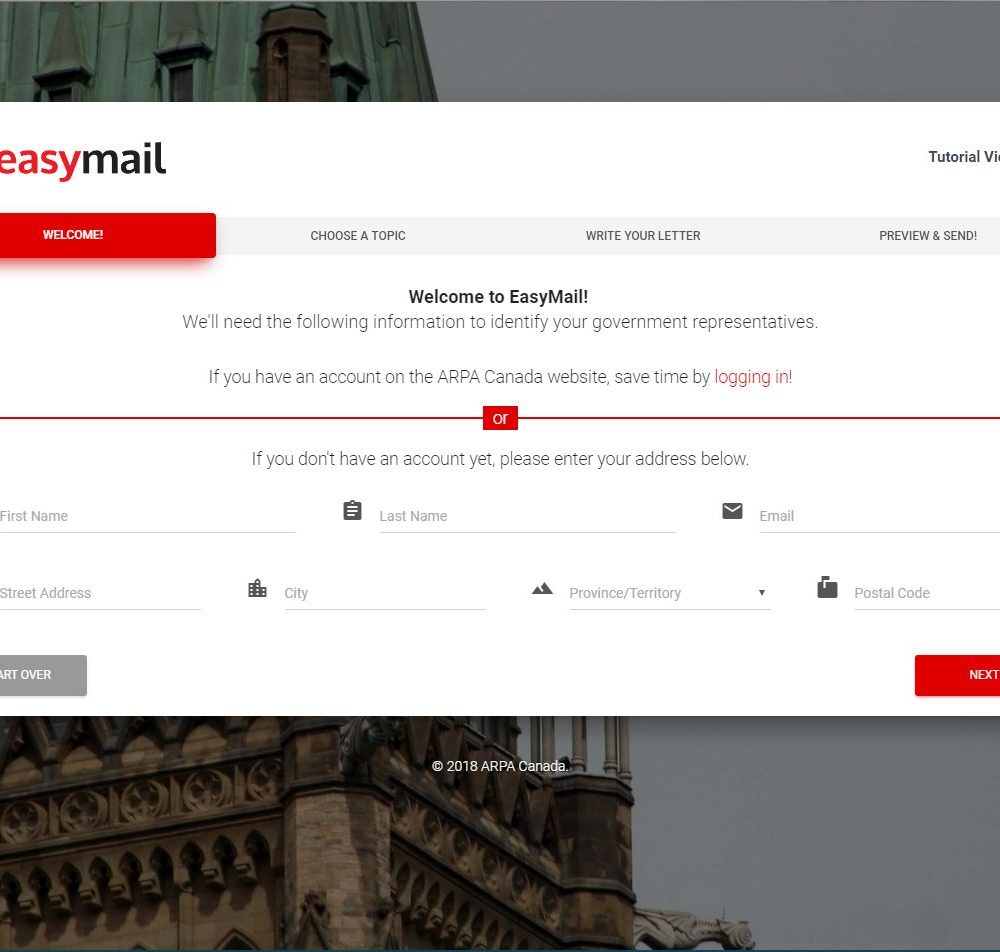Click the easymail logo
Viewport: 1000px width, 952px height.
(83, 159)
